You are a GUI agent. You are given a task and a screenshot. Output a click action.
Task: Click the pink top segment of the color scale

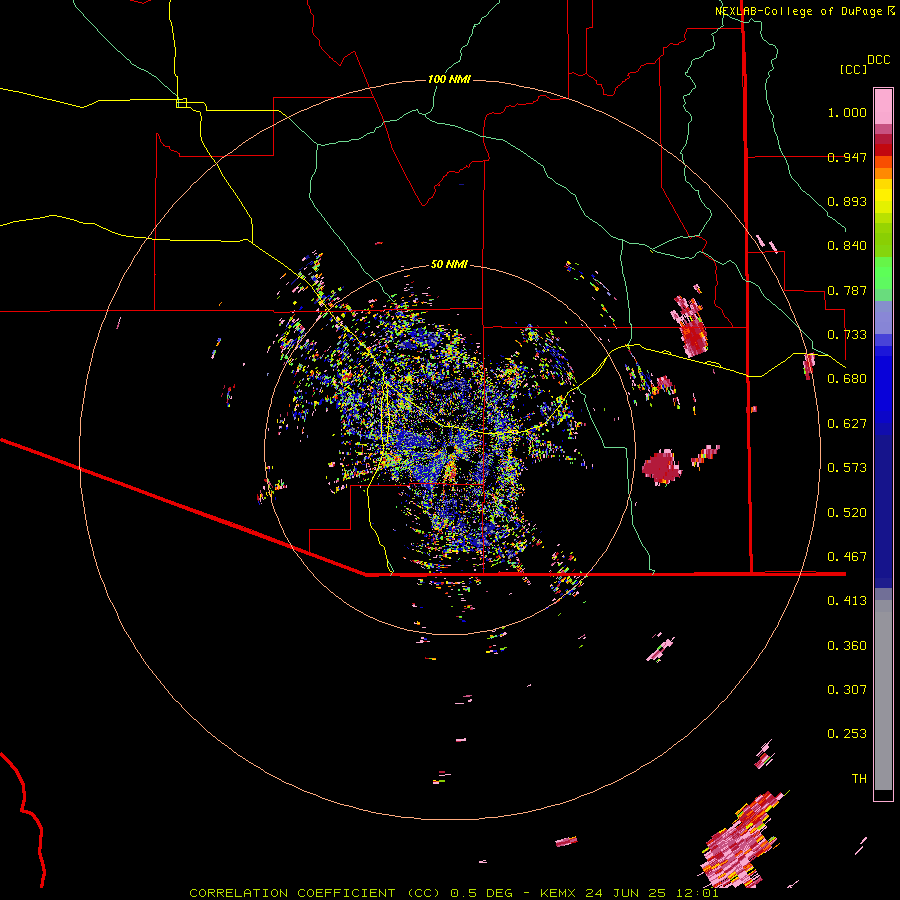click(x=883, y=106)
